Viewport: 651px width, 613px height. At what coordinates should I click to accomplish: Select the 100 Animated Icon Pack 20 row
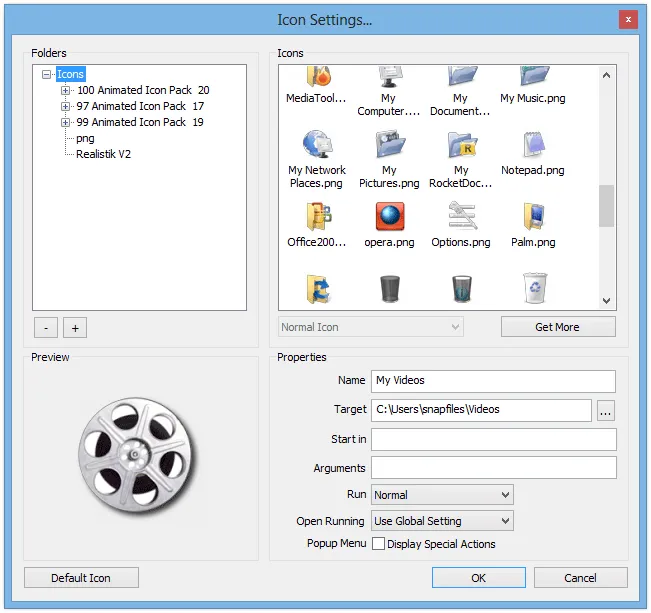pyautogui.click(x=143, y=90)
